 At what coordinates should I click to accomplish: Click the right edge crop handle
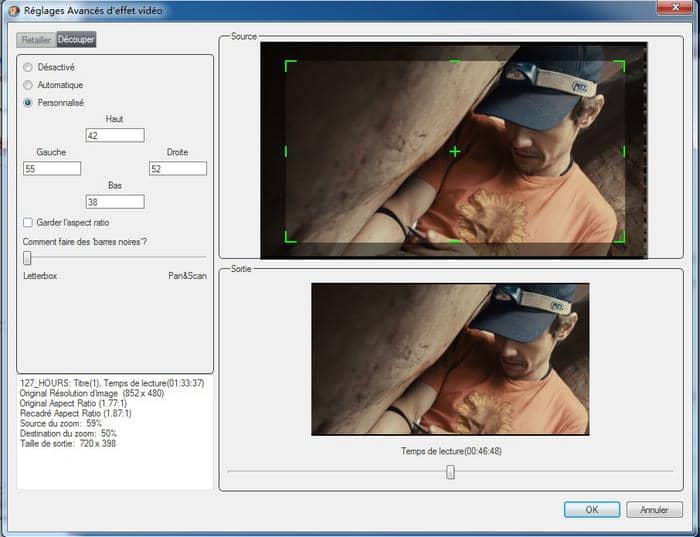(x=624, y=152)
